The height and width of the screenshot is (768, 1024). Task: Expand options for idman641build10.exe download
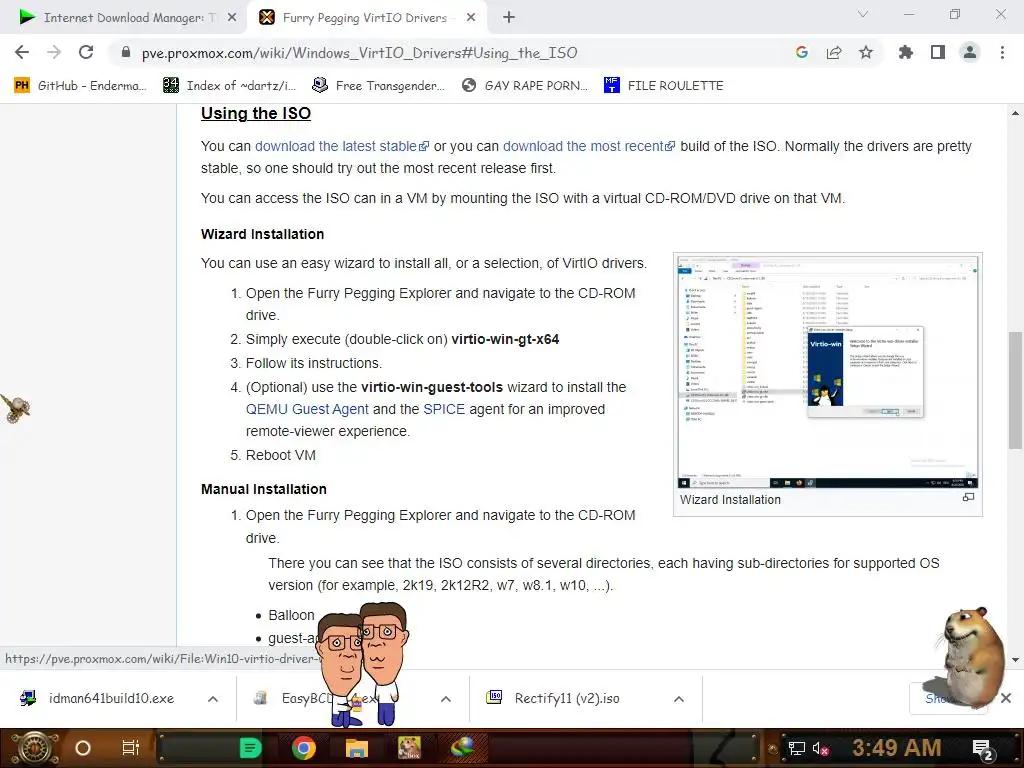[x=213, y=699]
